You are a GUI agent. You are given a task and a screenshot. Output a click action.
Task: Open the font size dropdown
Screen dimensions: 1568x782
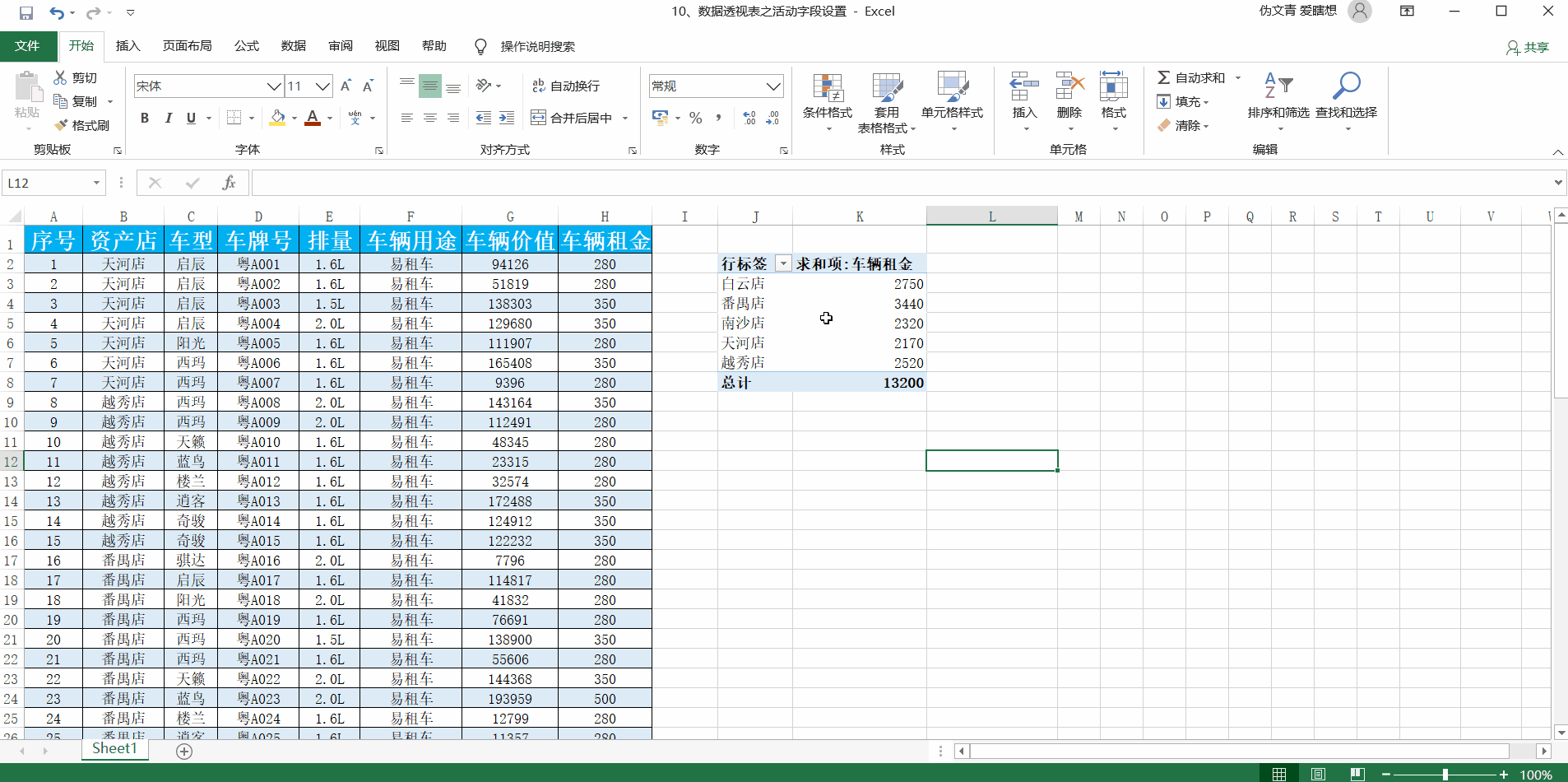[x=322, y=86]
